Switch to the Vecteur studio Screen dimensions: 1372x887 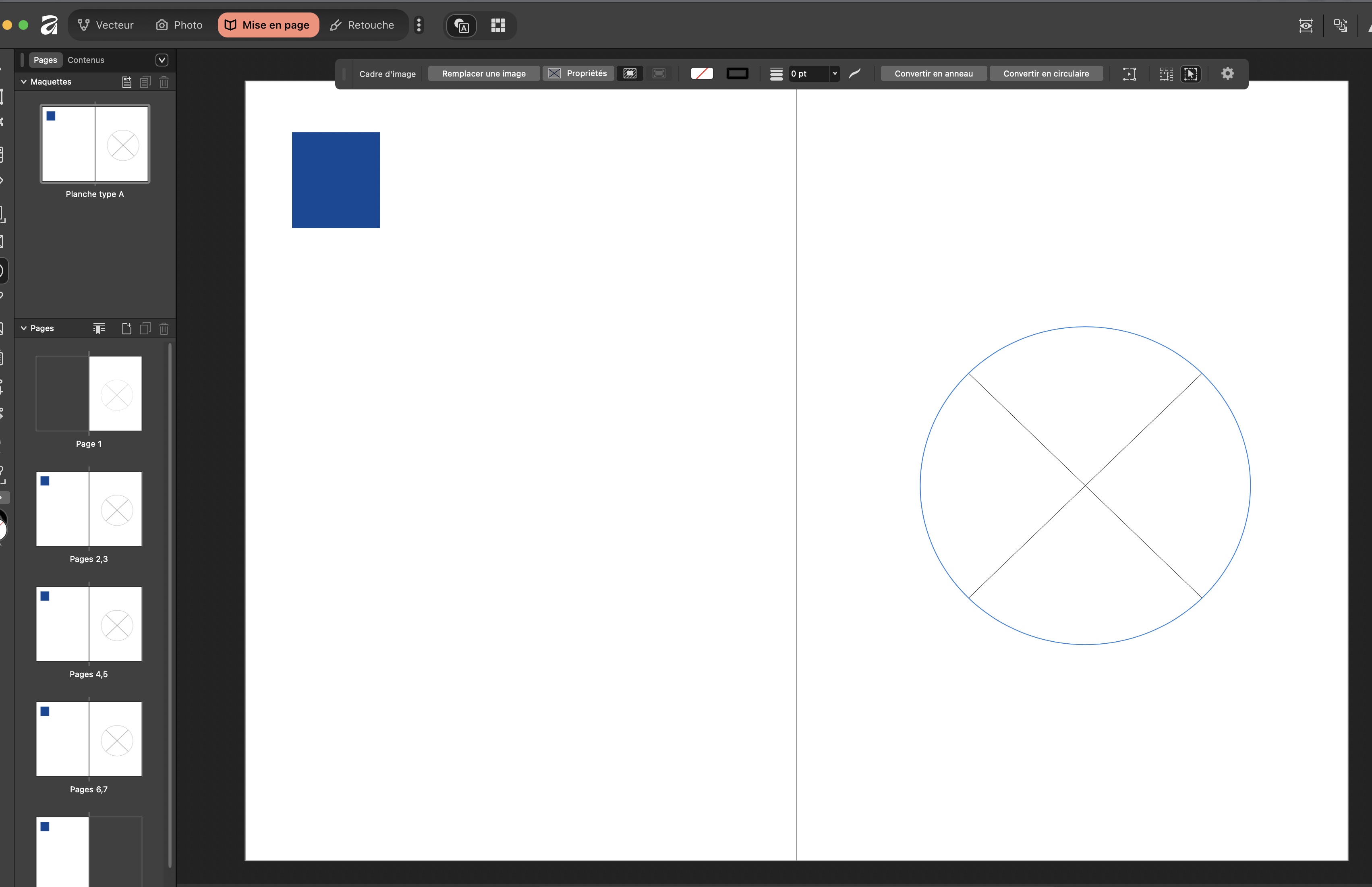(x=106, y=25)
